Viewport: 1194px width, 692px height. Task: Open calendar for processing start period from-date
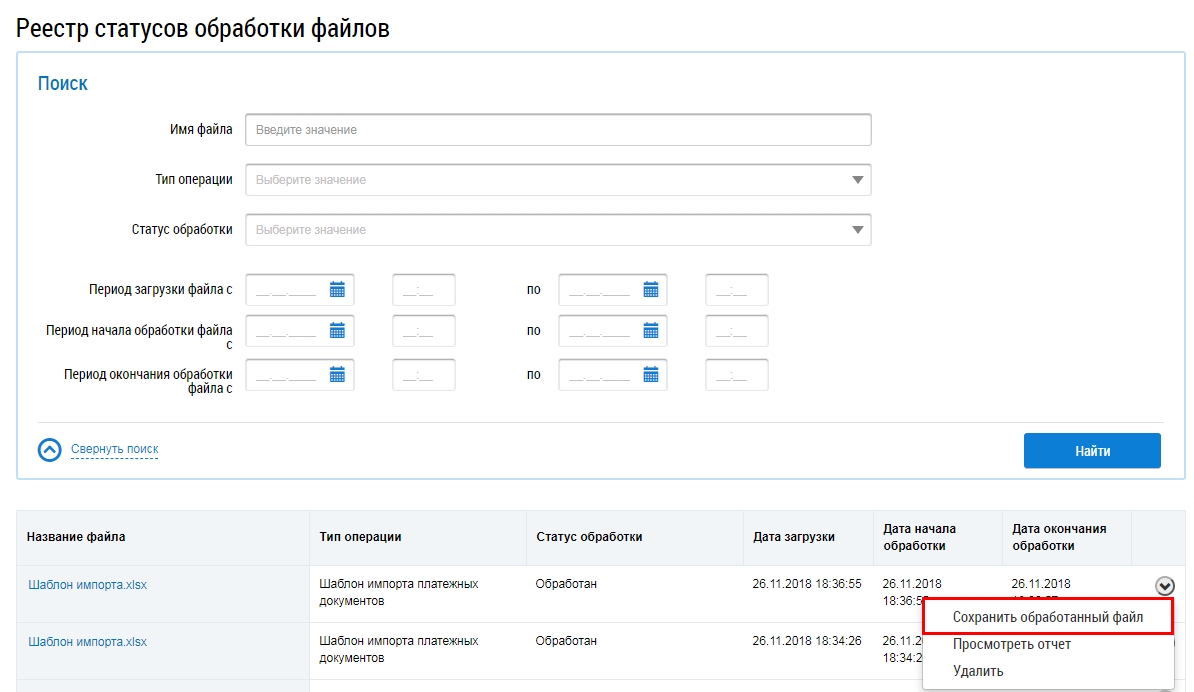[337, 331]
